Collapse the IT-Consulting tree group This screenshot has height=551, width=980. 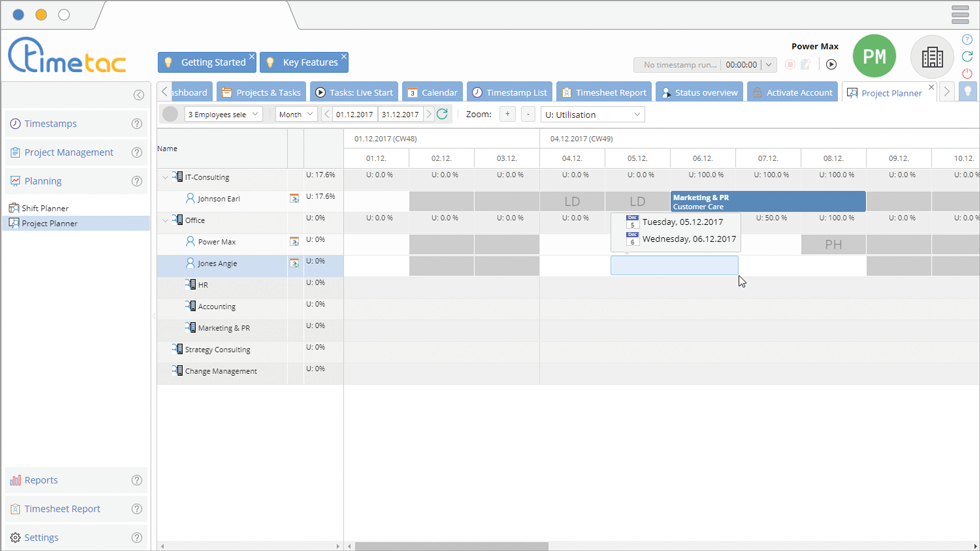[166, 178]
